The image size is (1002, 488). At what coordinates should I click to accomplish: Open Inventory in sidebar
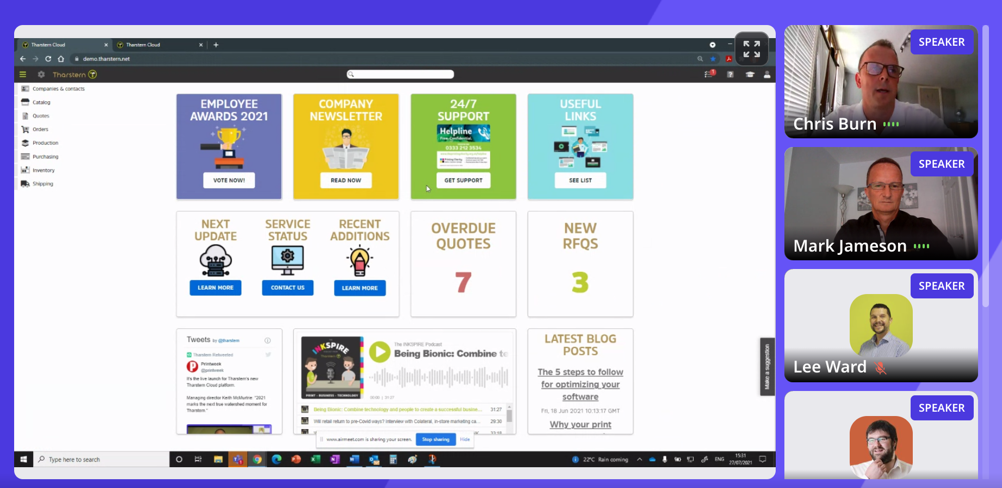(38, 170)
